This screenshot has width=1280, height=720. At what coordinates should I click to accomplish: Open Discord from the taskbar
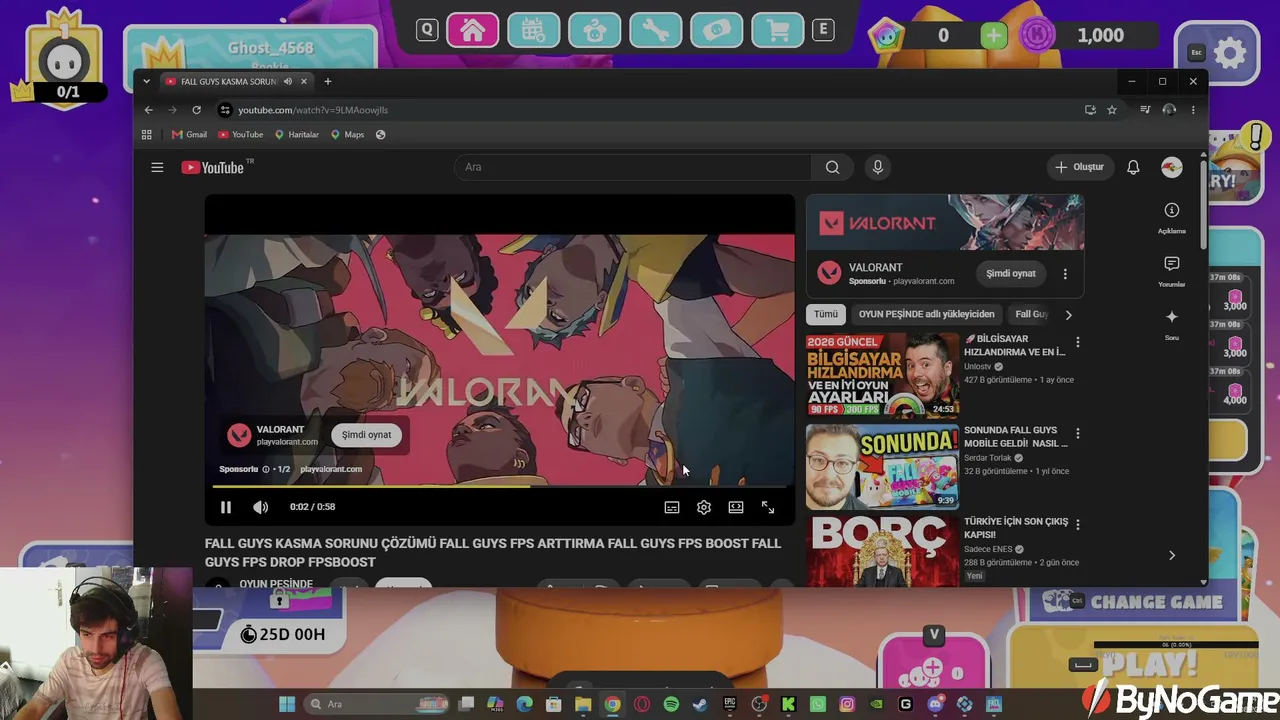[x=935, y=704]
